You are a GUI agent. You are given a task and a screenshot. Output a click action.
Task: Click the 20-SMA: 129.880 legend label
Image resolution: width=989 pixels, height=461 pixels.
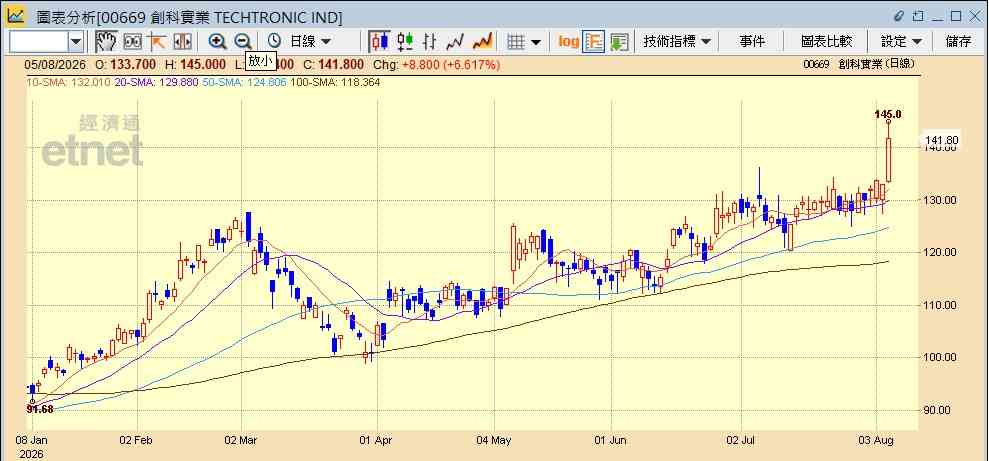click(156, 82)
